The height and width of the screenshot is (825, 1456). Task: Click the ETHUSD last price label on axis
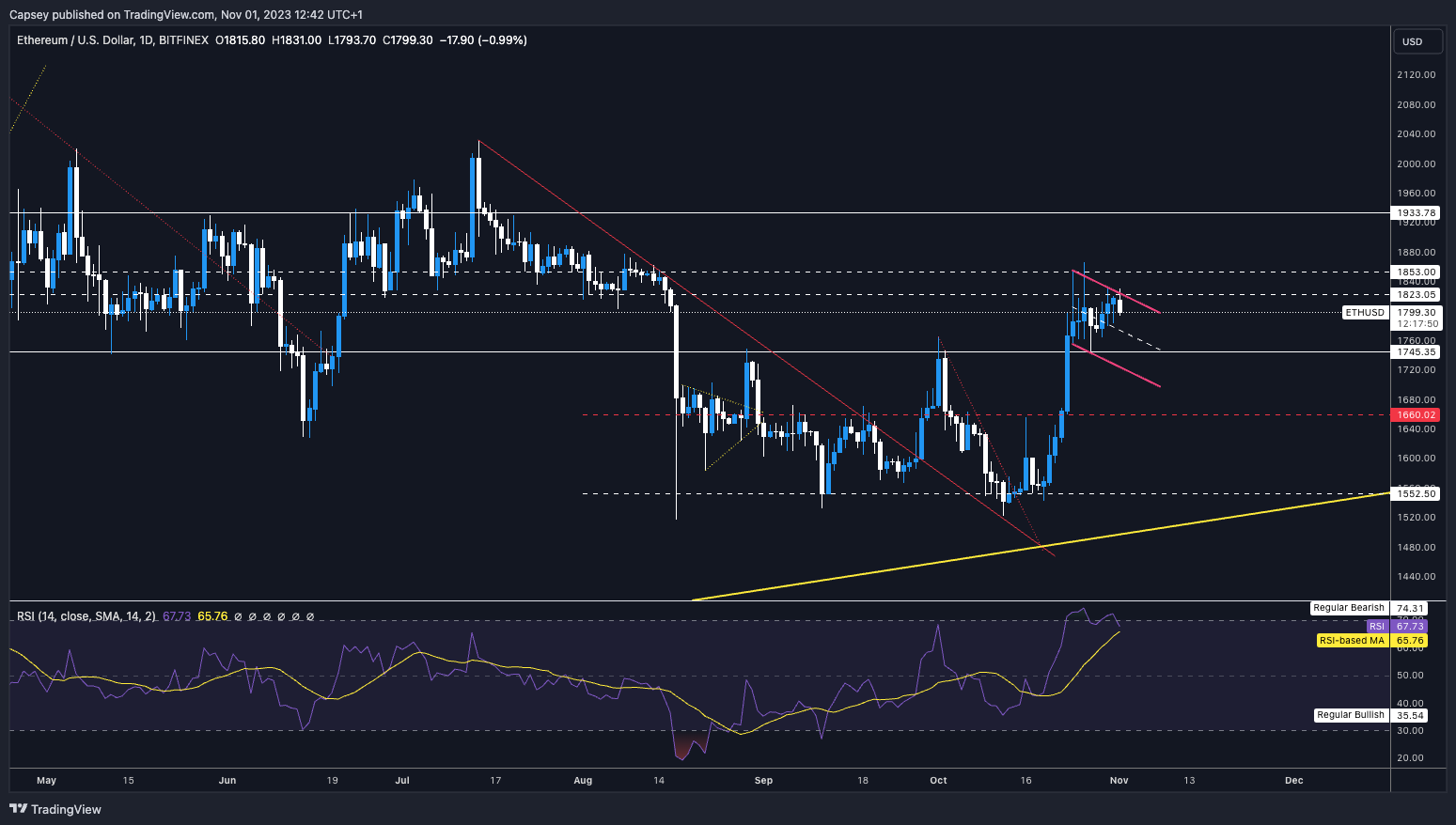click(1364, 312)
